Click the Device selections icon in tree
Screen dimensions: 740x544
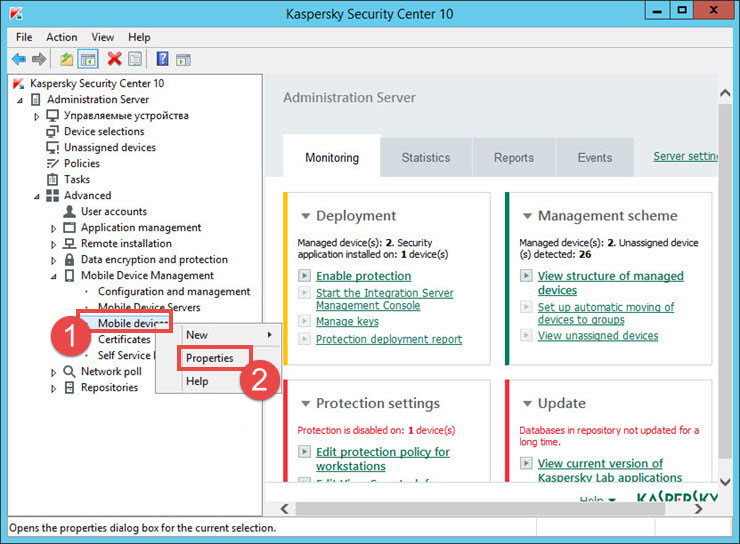click(52, 132)
